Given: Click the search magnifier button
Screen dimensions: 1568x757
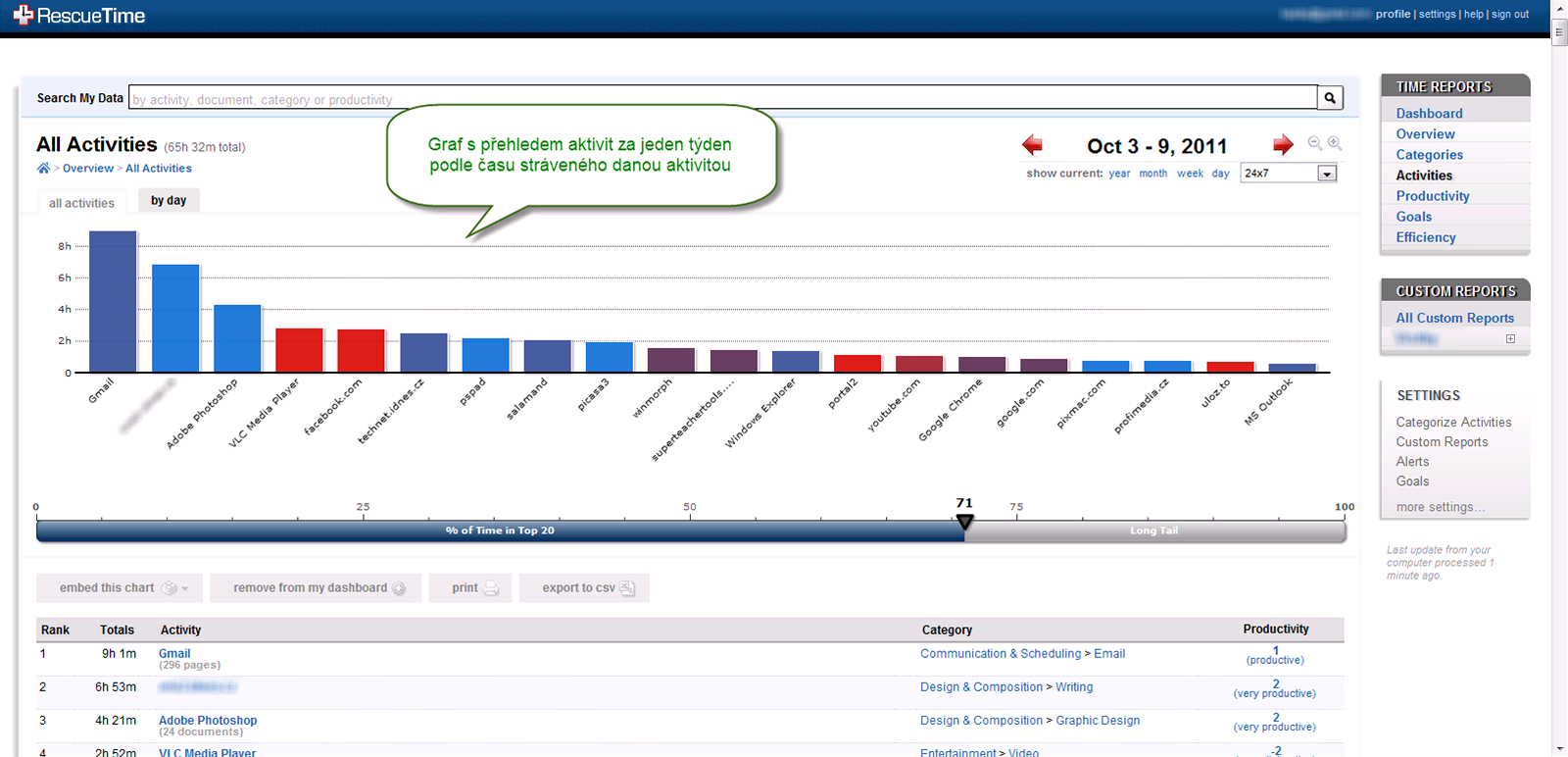Looking at the screenshot, I should tap(1330, 98).
